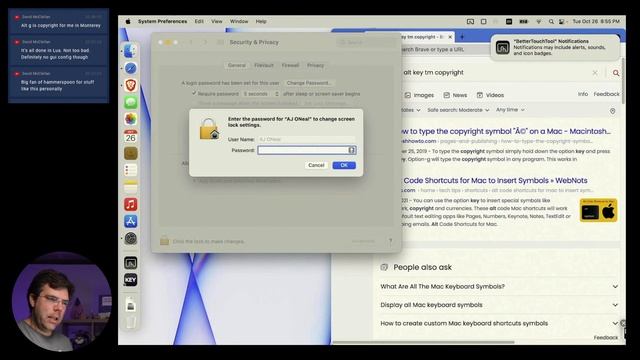This screenshot has height=360, width=640.
Task: Switch to the General tab
Action: [x=237, y=65]
